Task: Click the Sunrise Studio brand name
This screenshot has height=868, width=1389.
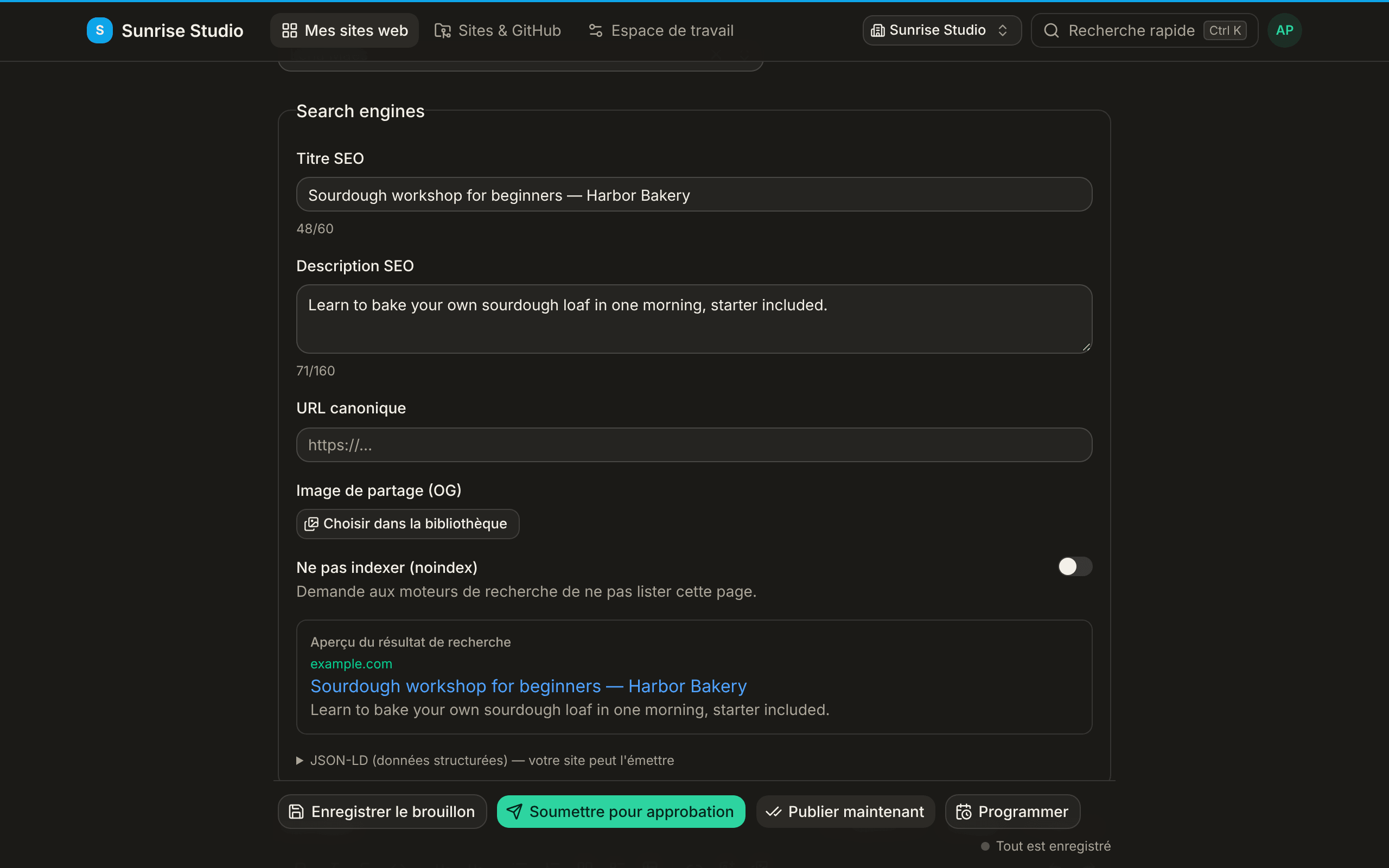Action: click(182, 30)
